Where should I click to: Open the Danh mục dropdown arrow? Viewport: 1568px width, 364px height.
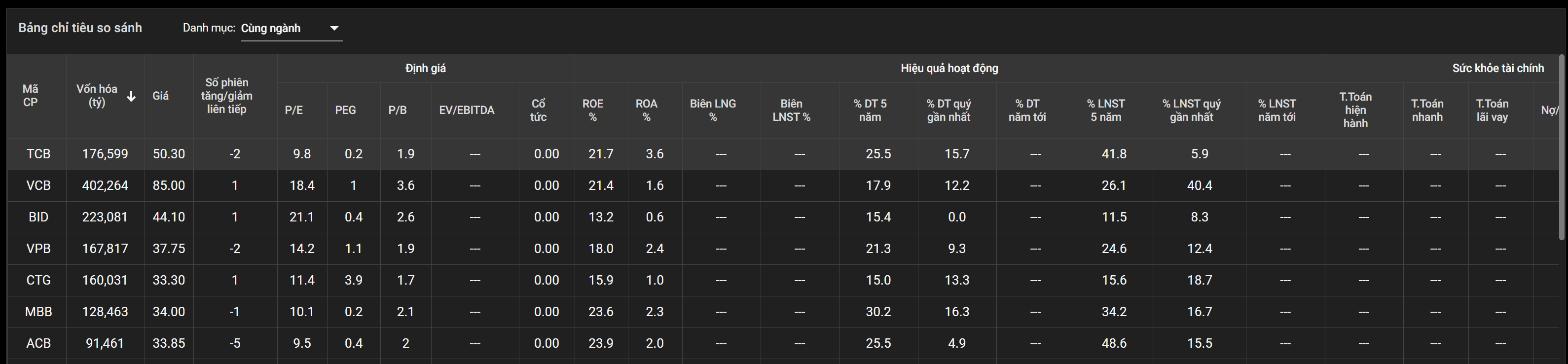334,28
